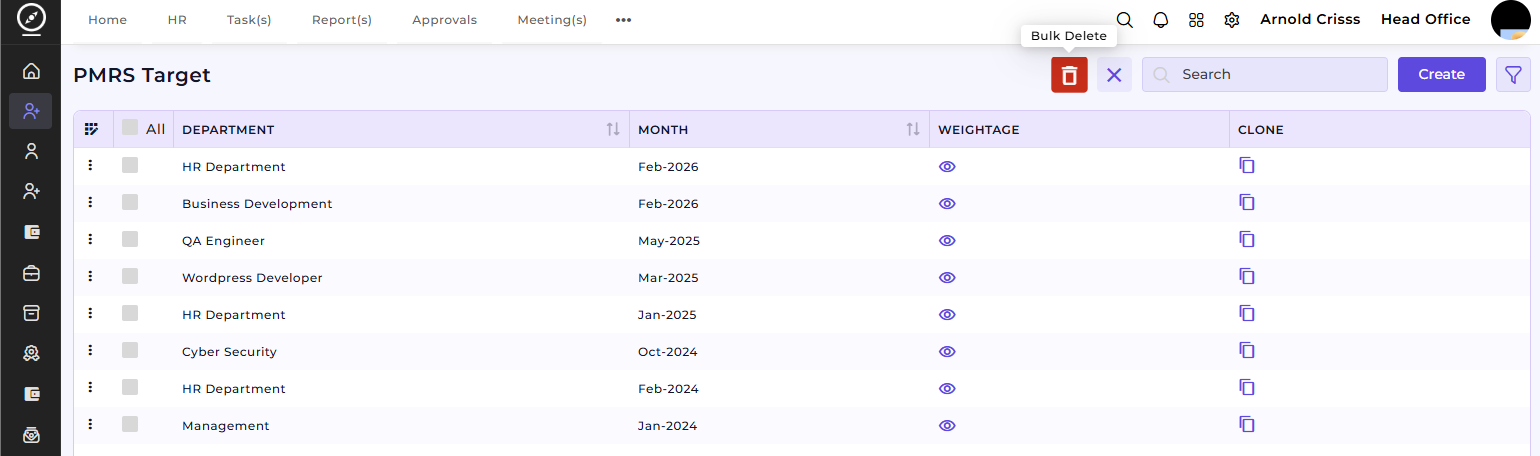
Task: Click the X cancel selection button
Action: (1114, 75)
